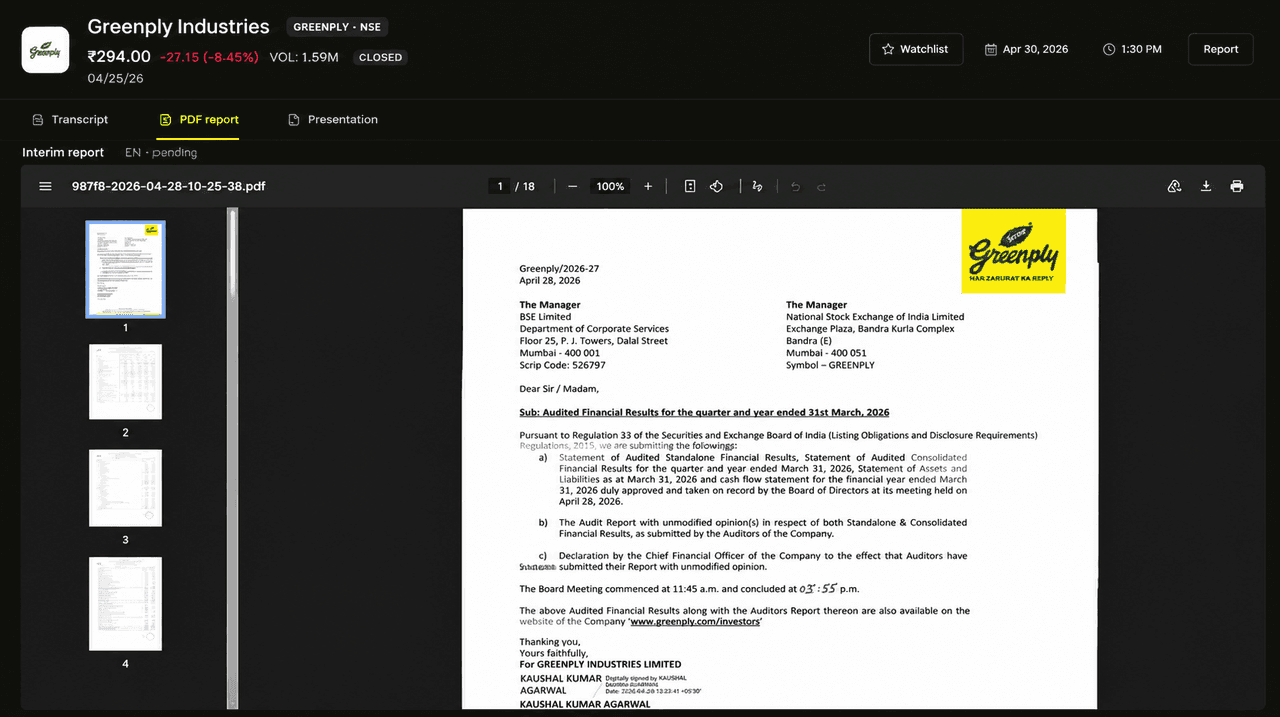Rotate the PDF document counterclockwise

point(716,186)
